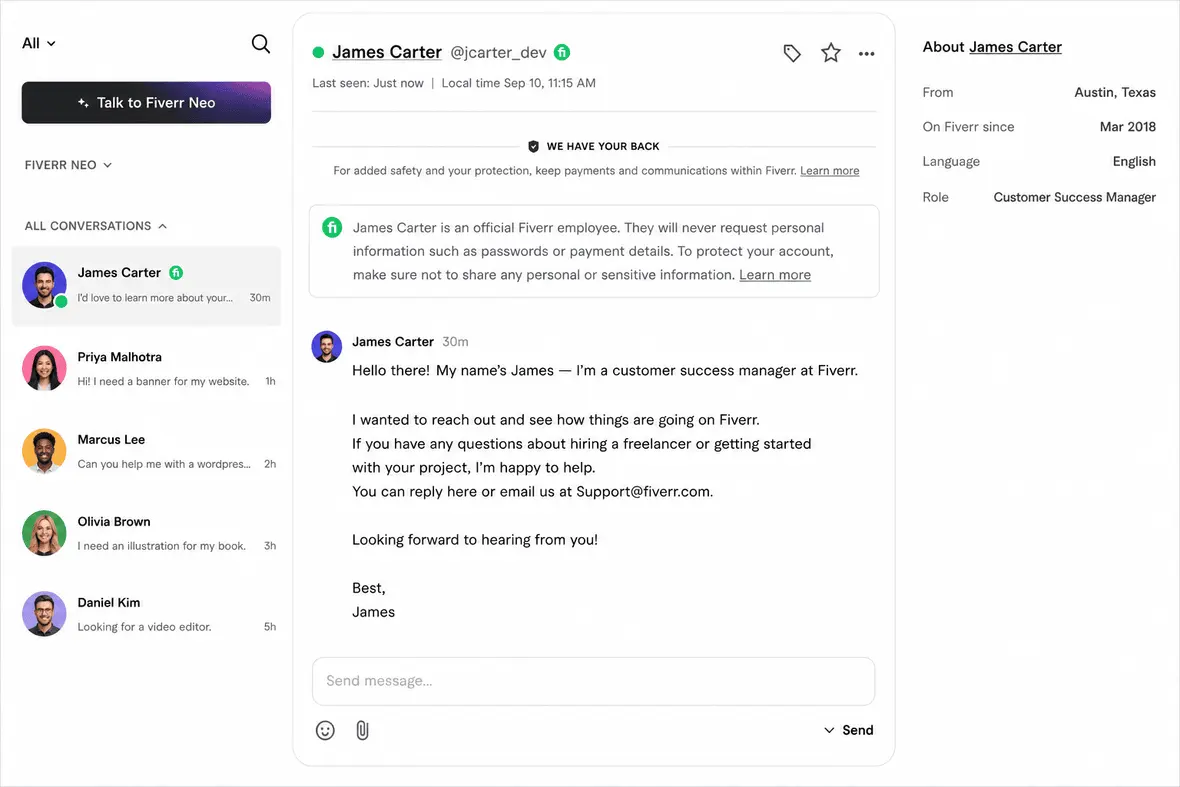Click the English language value

pos(1134,162)
